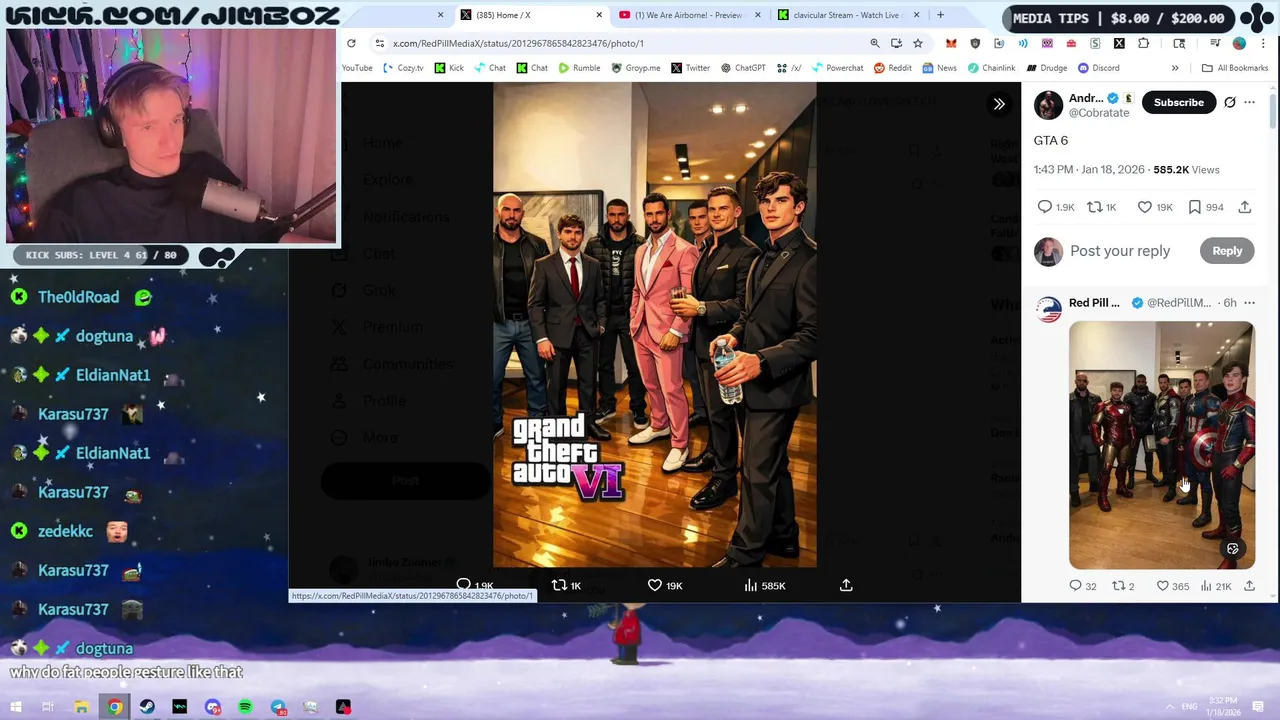Click the 32 replies icon on Red Pill reply

[x=1075, y=586]
